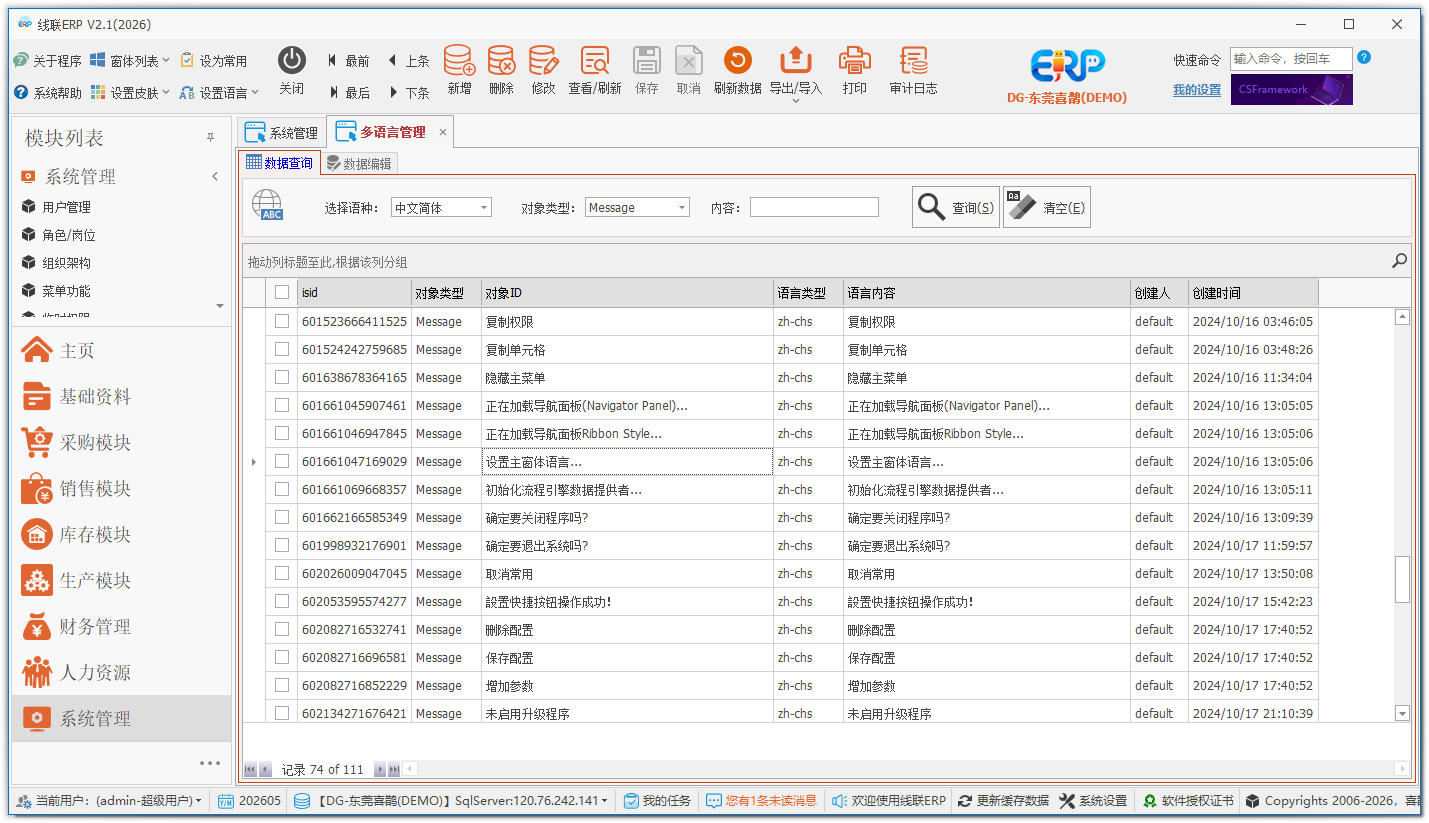Switch to the 数据编辑 tab
Viewport: 1429px width, 823px height.
pos(359,163)
